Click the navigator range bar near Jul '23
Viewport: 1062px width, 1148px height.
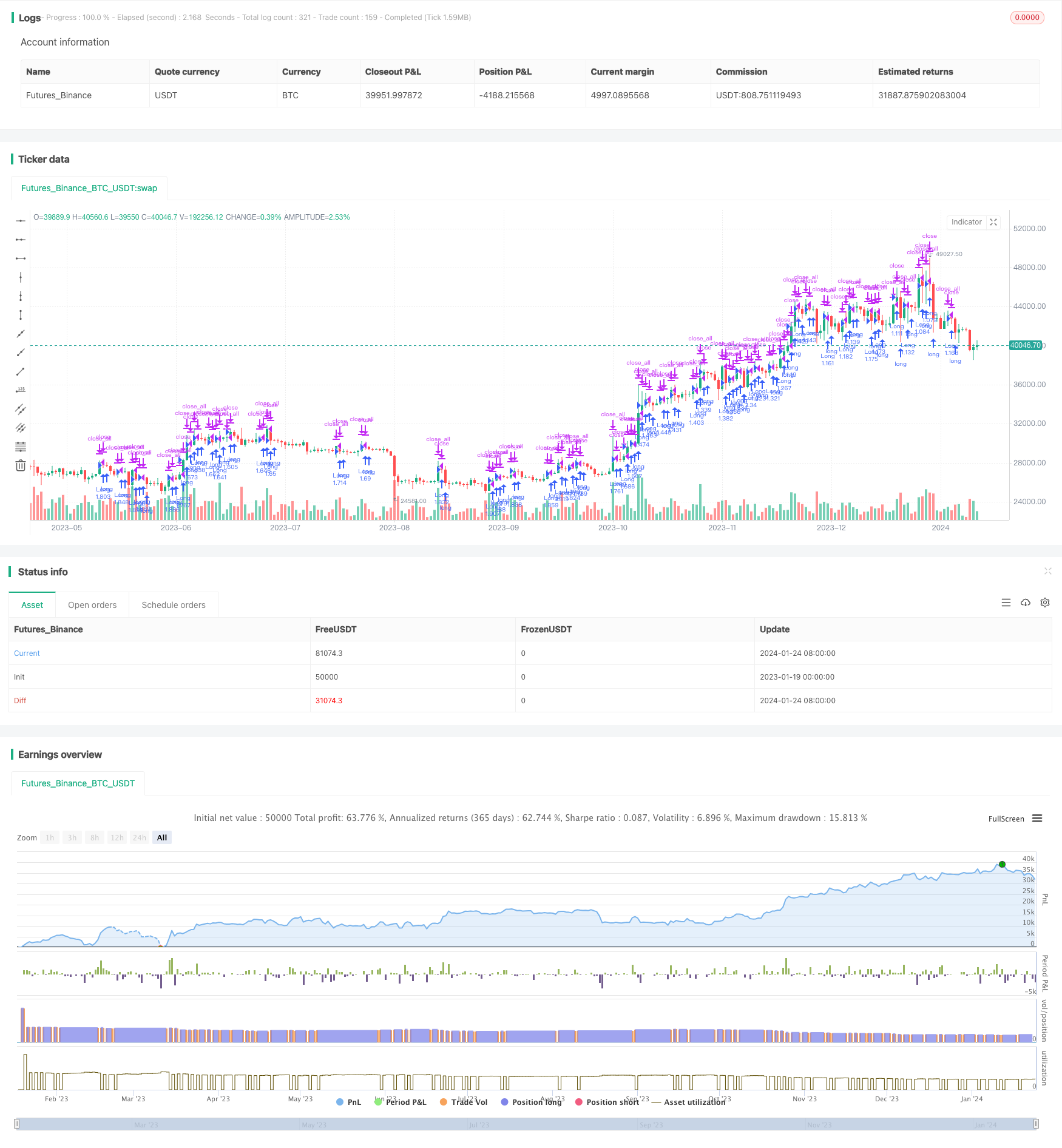click(479, 1124)
